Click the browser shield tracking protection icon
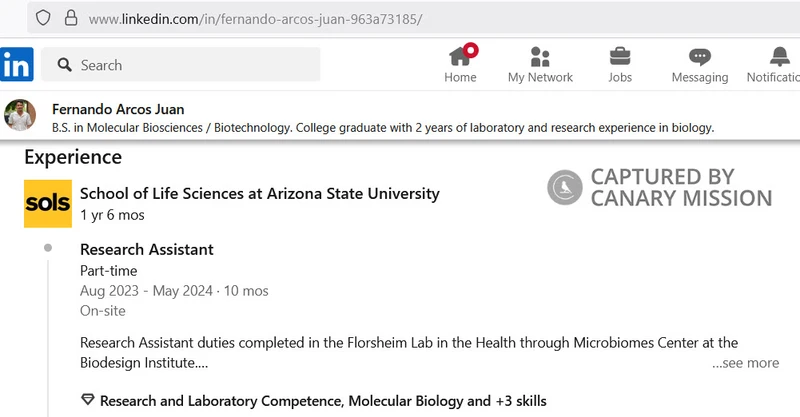The height and width of the screenshot is (417, 800). pyautogui.click(x=43, y=18)
